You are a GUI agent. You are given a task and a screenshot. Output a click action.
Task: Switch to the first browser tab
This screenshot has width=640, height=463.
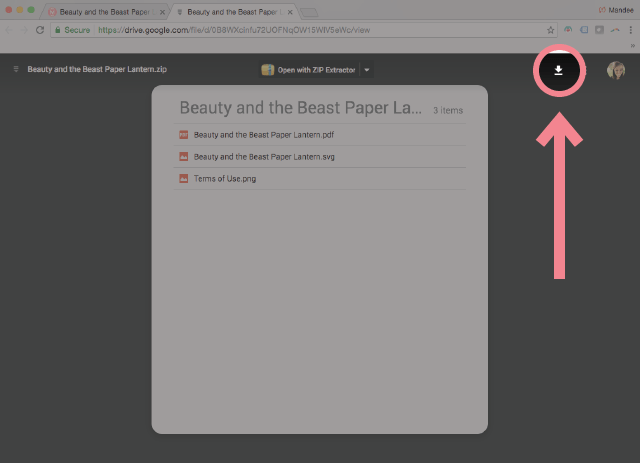tap(104, 12)
